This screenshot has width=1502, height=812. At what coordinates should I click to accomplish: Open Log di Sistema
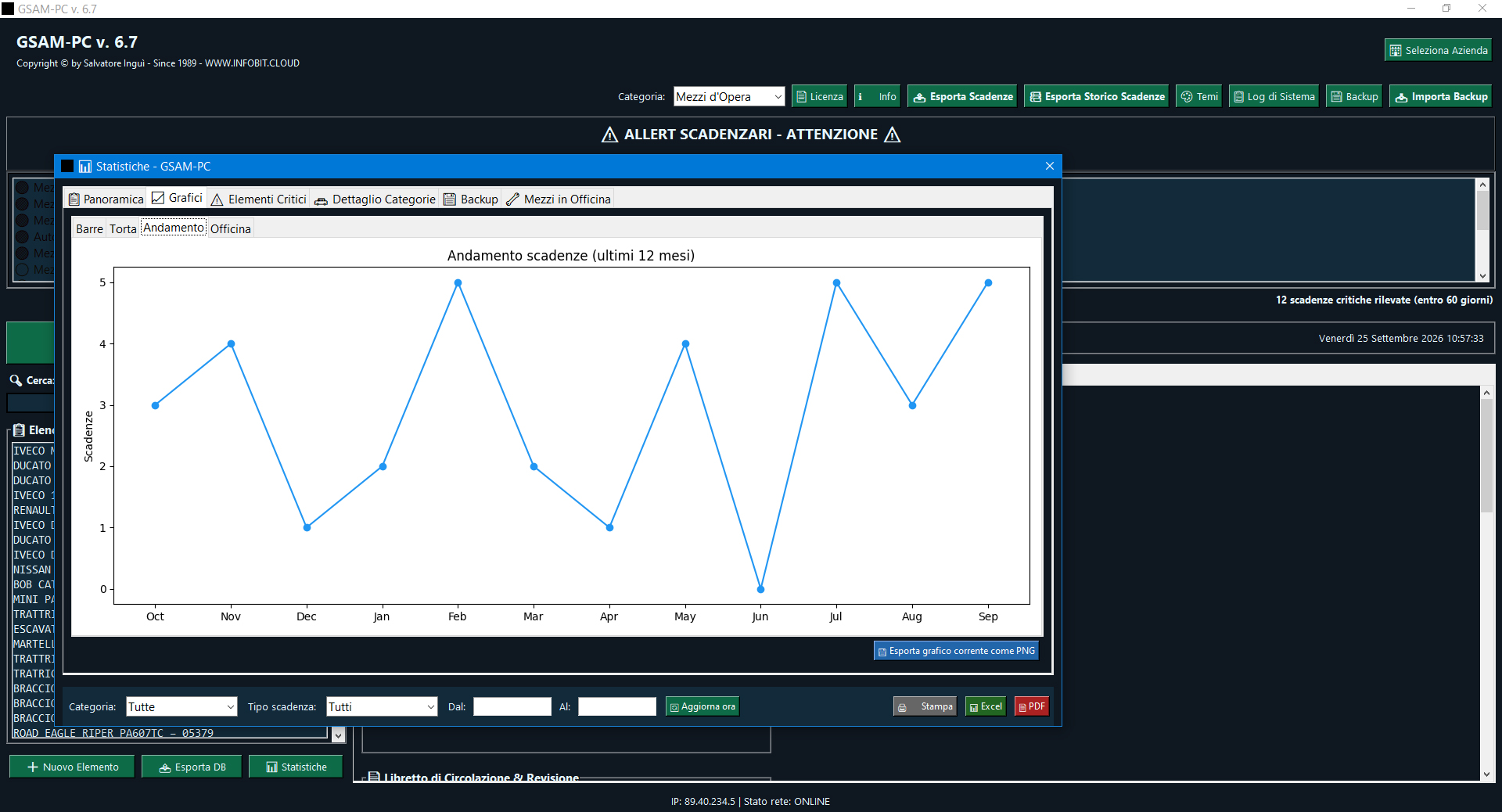(1274, 96)
